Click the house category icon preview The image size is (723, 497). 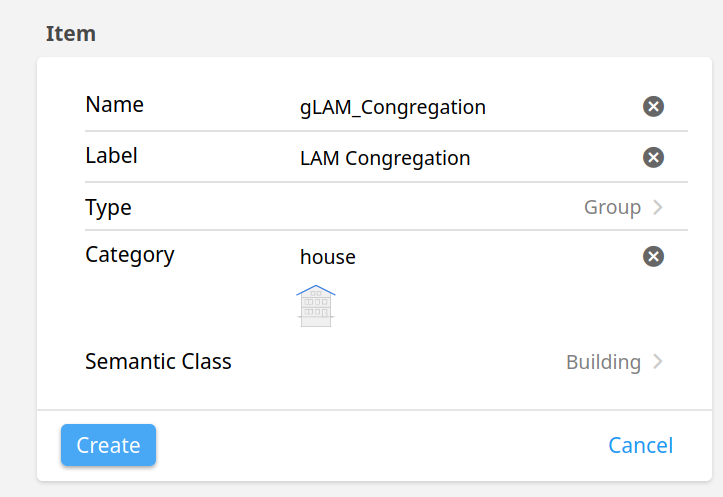click(x=316, y=306)
